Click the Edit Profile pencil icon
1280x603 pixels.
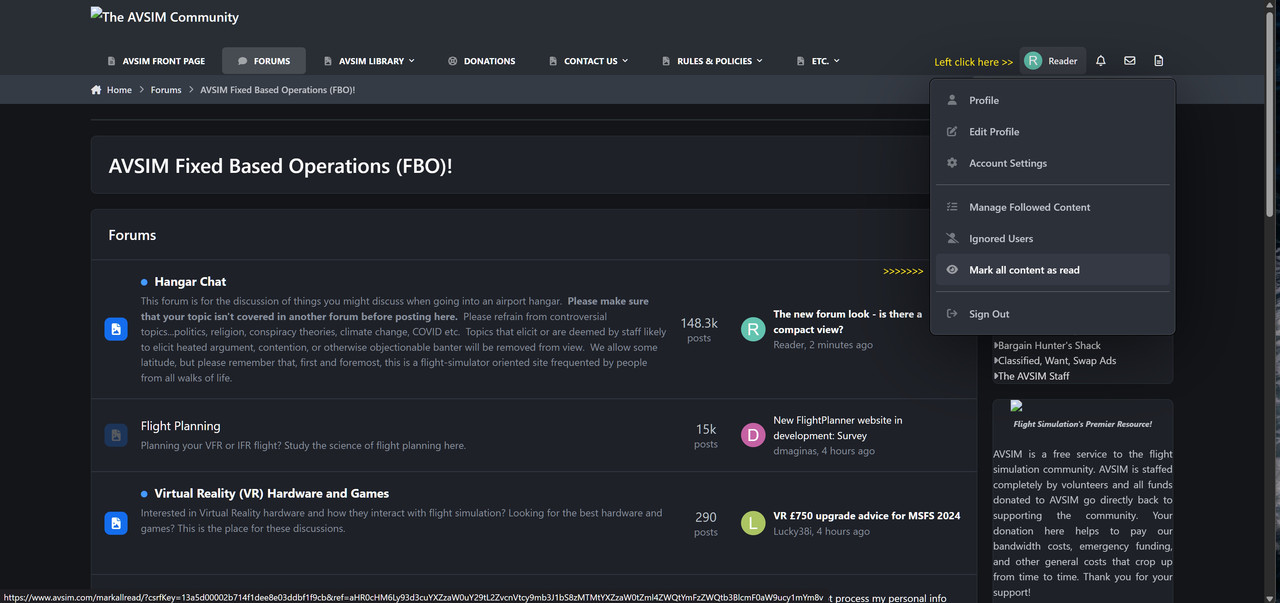pyautogui.click(x=952, y=132)
